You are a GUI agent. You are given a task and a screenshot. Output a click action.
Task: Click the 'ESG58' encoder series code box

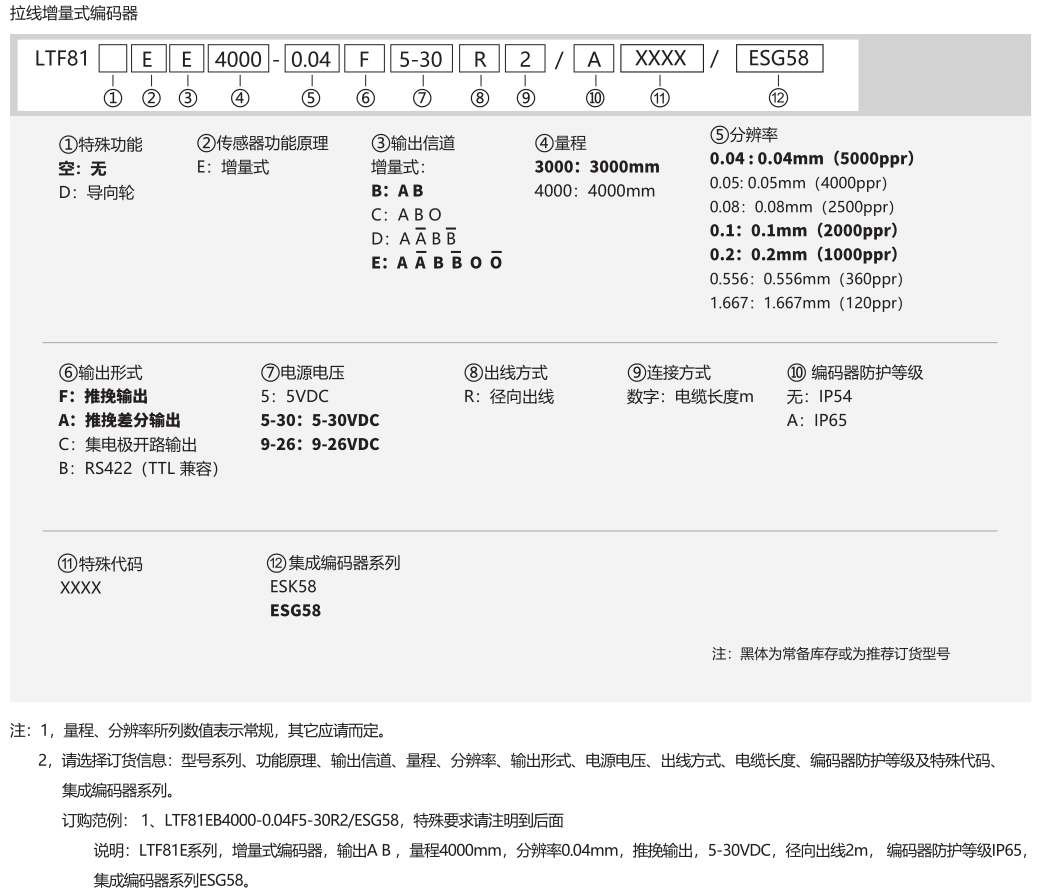point(779,58)
